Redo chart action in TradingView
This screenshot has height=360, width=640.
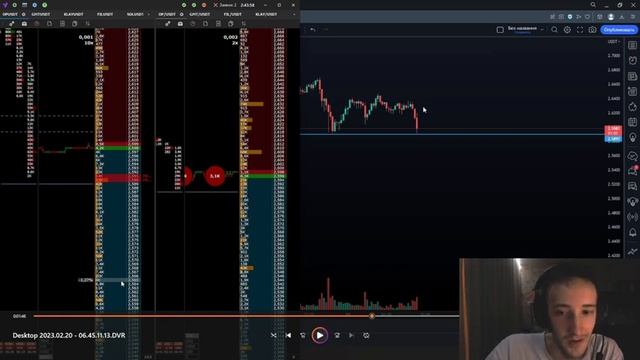pyautogui.click(x=325, y=29)
